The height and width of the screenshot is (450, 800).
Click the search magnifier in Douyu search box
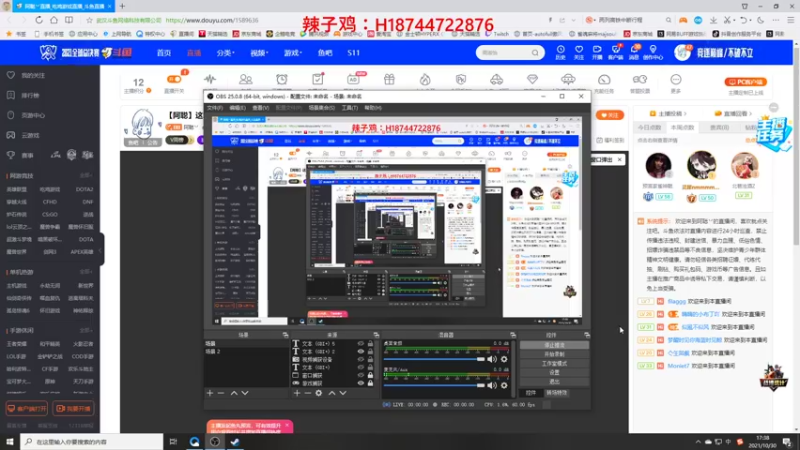pos(535,53)
